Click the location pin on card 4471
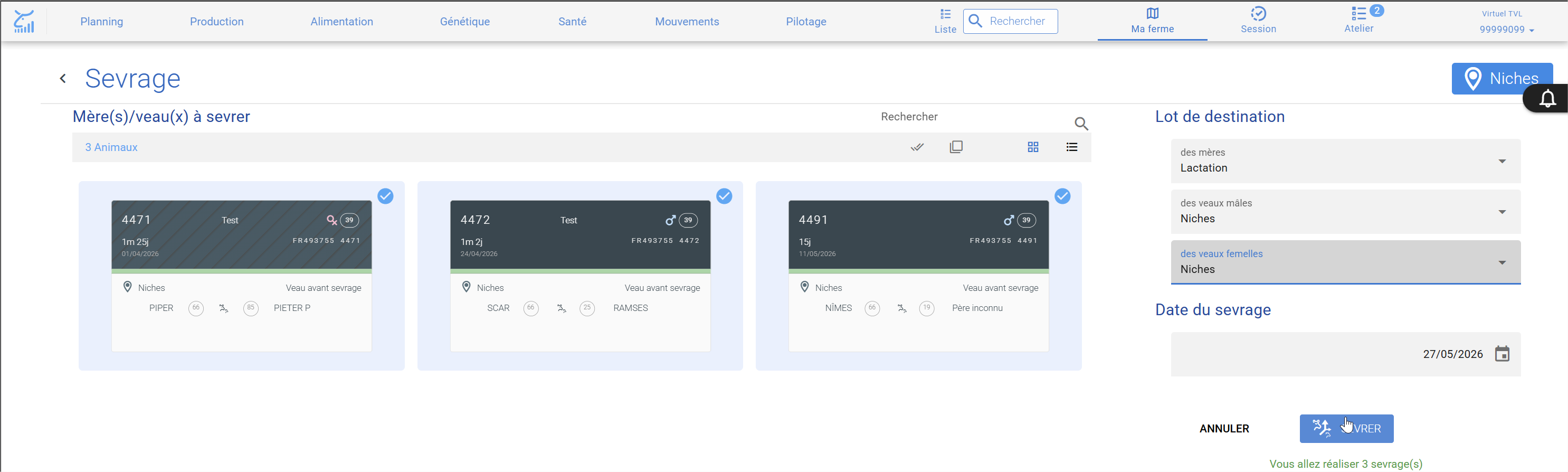 pyautogui.click(x=127, y=287)
